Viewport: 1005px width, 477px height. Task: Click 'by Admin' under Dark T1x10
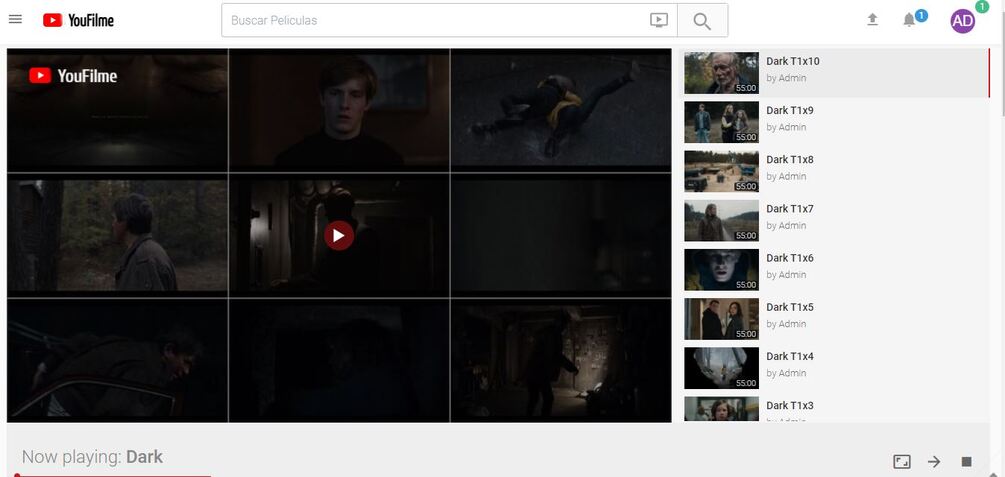786,78
